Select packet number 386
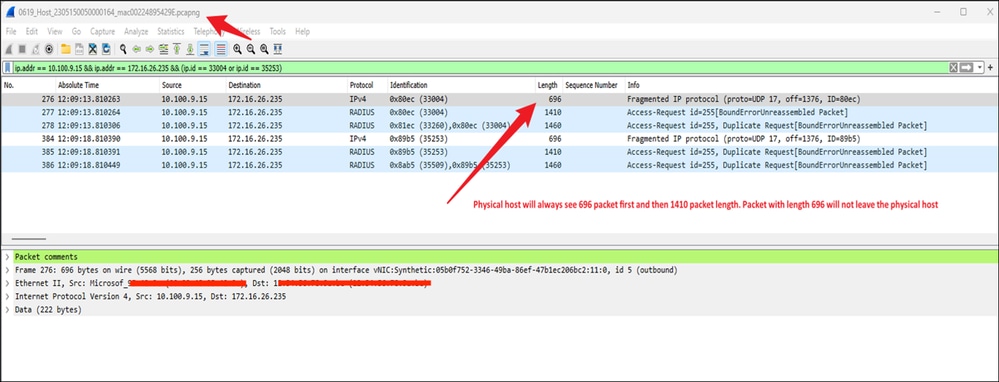999x382 pixels. pos(499,166)
